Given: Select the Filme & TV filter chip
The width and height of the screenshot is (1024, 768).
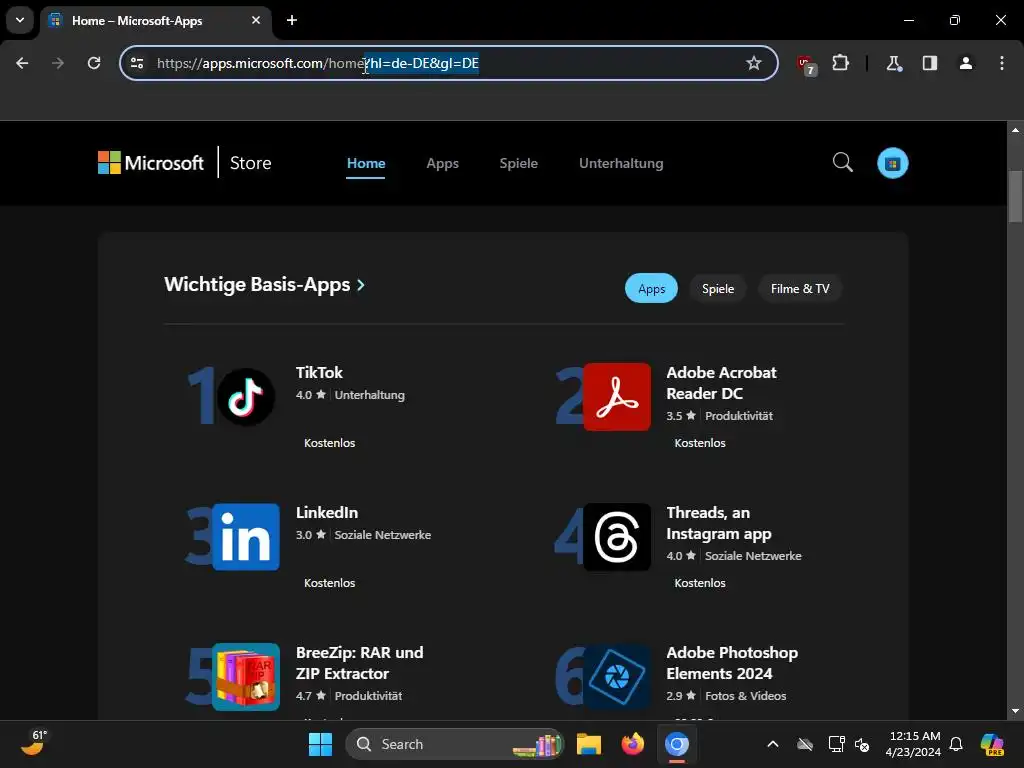Looking at the screenshot, I should pyautogui.click(x=800, y=289).
